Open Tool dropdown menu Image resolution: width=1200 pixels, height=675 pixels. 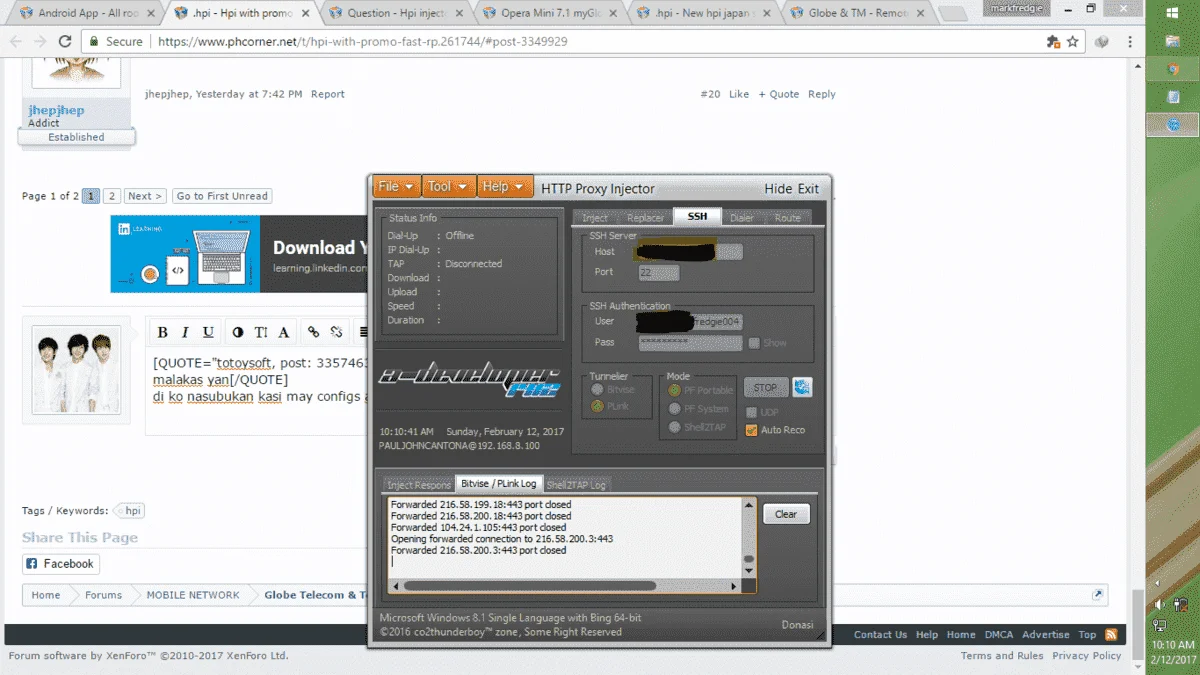447,187
